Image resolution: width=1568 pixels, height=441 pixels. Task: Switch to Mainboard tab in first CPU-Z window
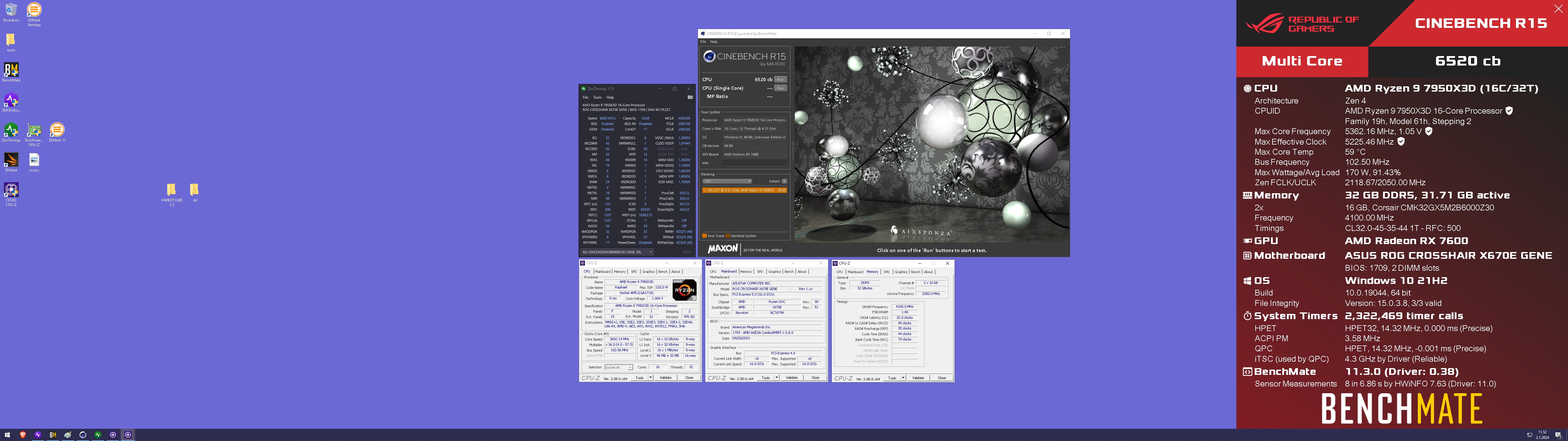603,272
